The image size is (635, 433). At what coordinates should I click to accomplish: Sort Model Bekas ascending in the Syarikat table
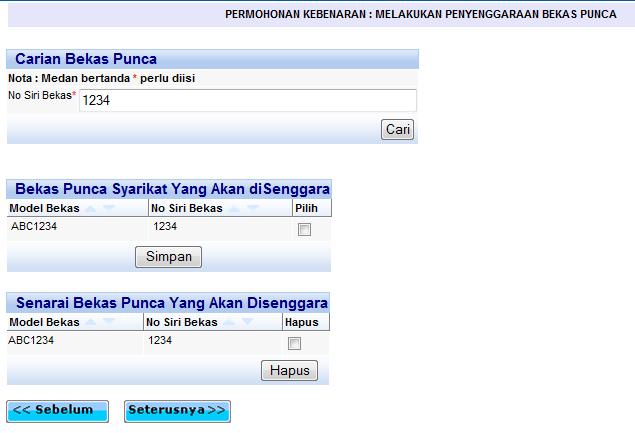point(92,208)
